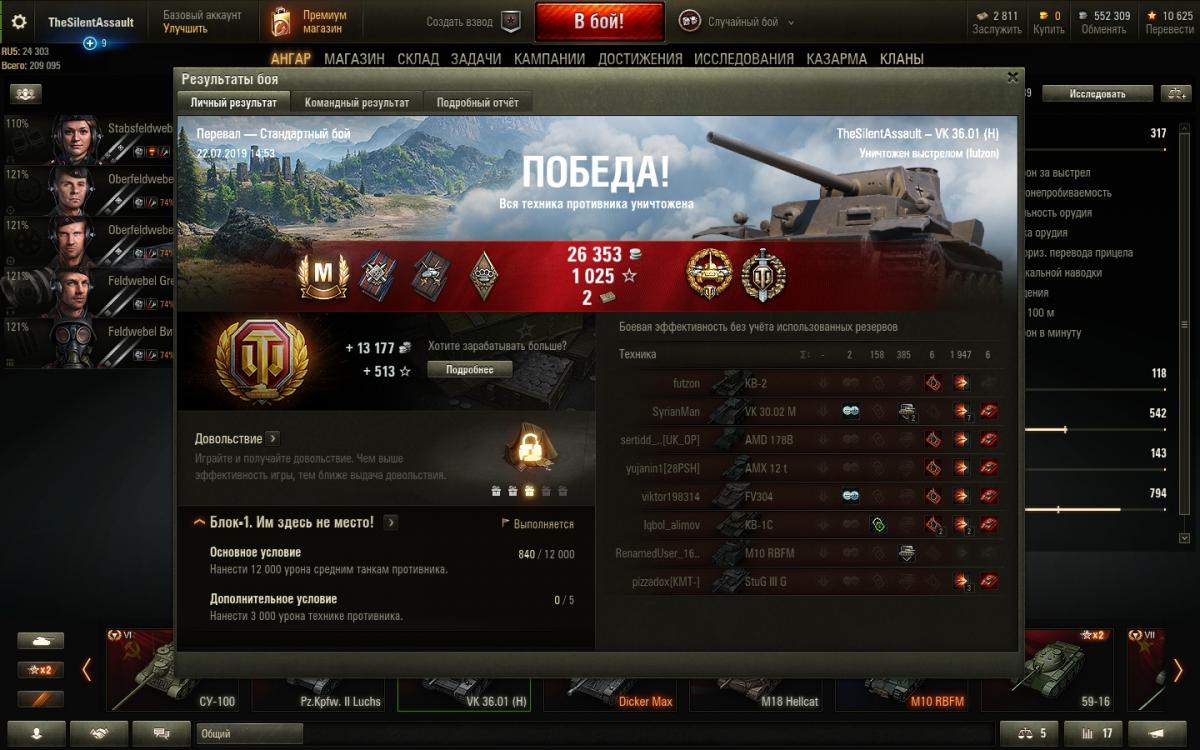
Task: Open the settings gear menu
Action: pyautogui.click(x=19, y=21)
